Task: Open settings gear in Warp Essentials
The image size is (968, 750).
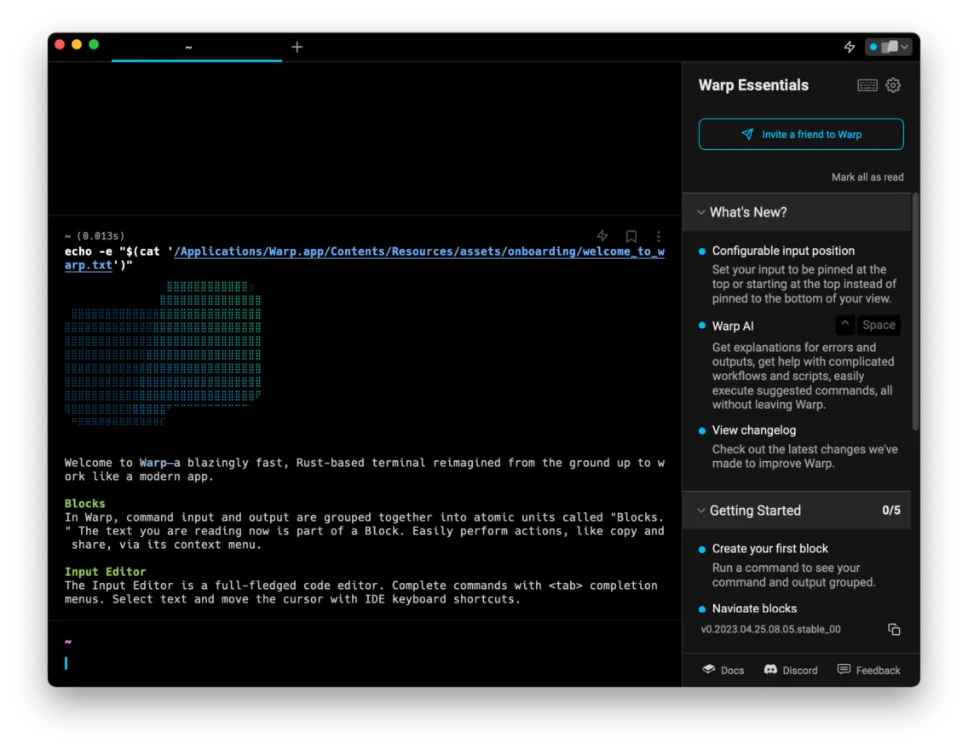Action: tap(893, 85)
